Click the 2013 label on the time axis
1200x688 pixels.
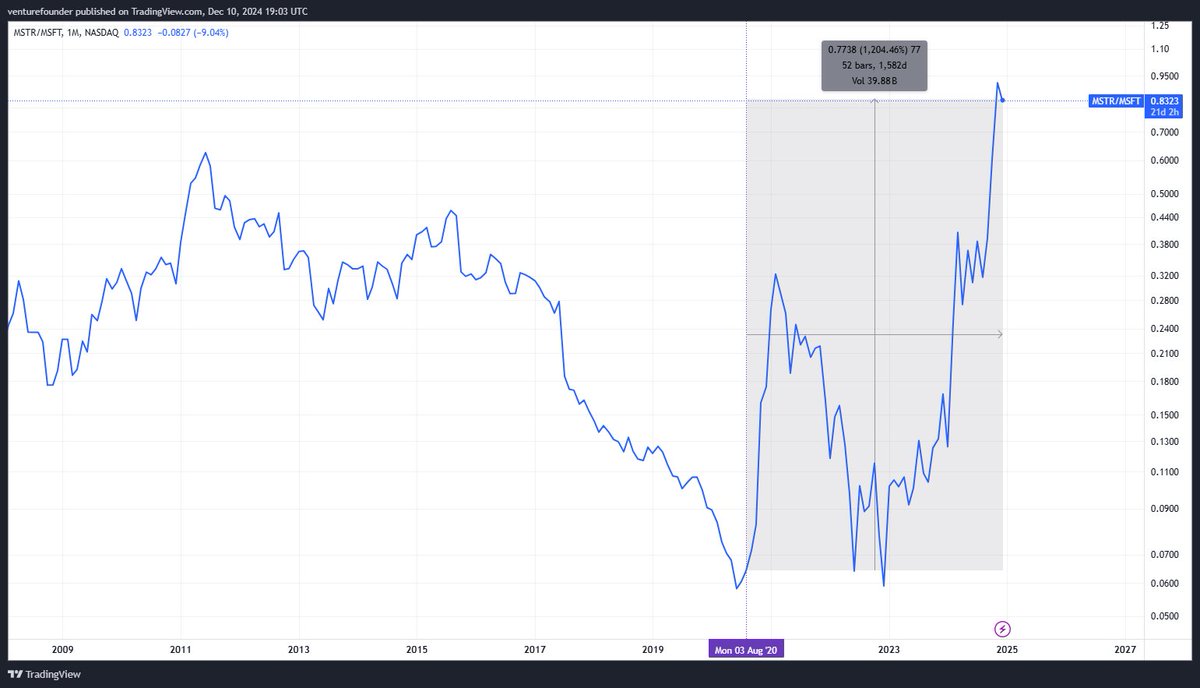click(298, 649)
